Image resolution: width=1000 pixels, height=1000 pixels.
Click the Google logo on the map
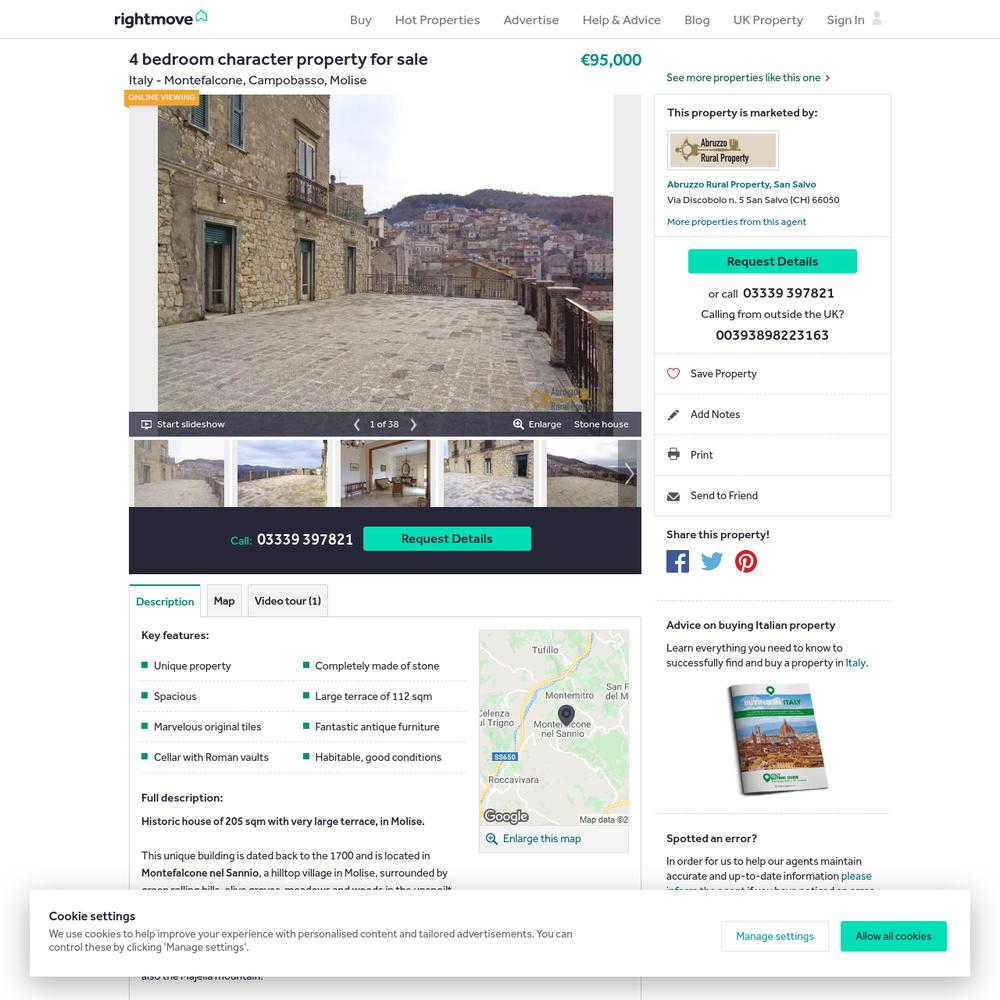point(506,816)
